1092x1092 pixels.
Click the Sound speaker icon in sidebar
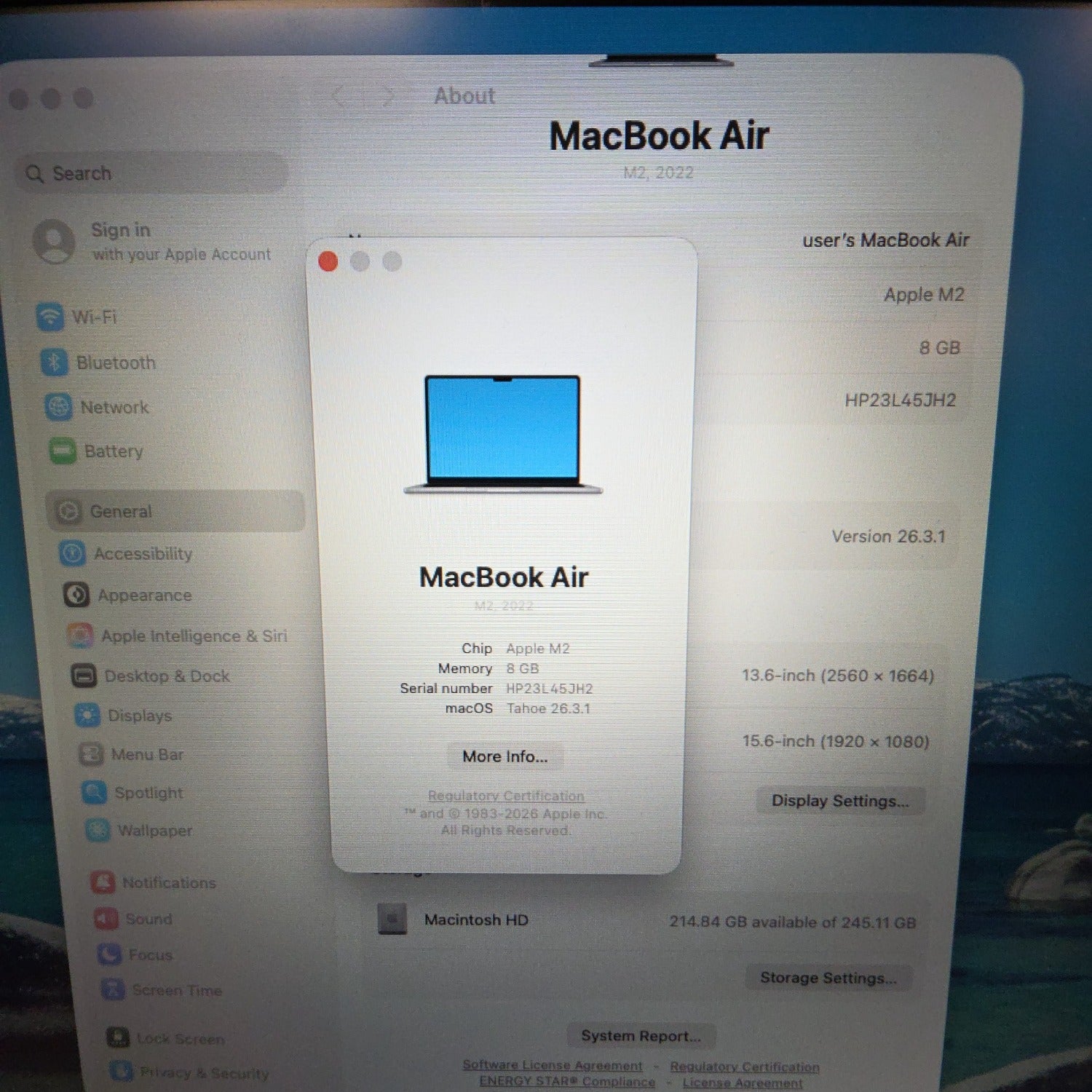point(106,919)
